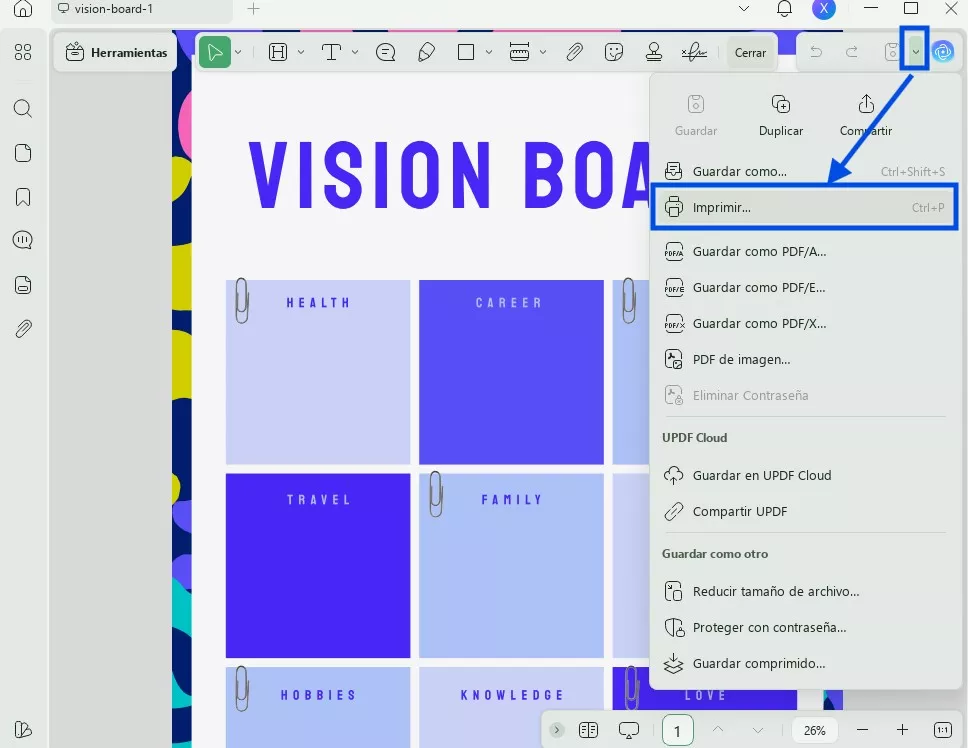This screenshot has width=968, height=748.
Task: Open the user account avatar
Action: click(x=824, y=9)
